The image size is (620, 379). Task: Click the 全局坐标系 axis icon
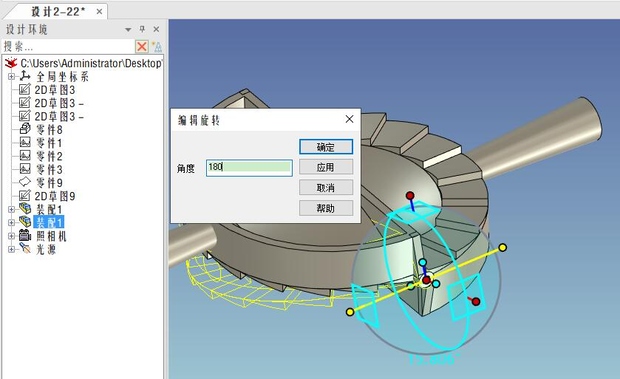25,75
